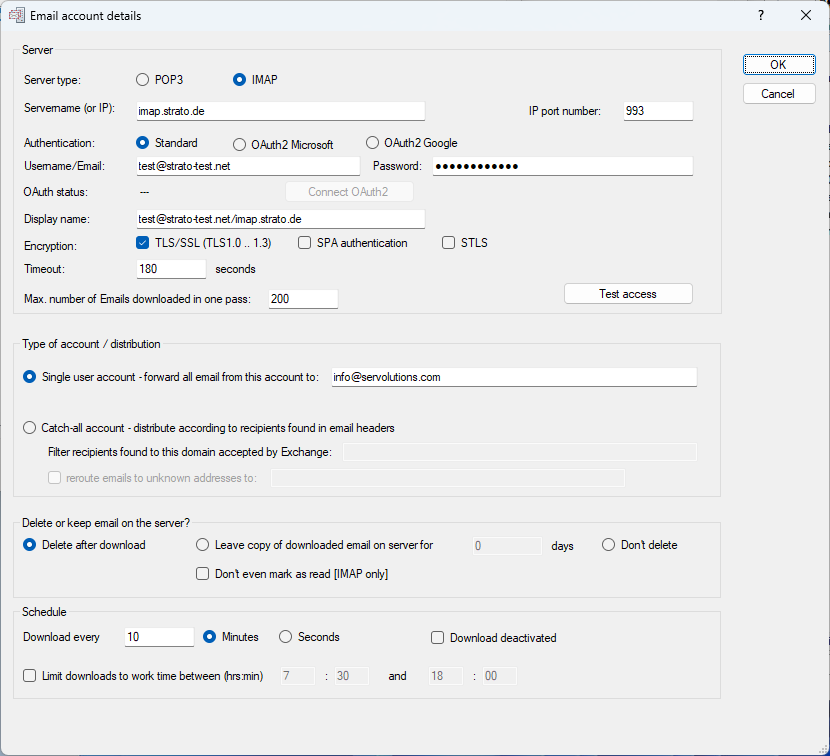Check the Download deactivated box
This screenshot has height=756, width=830.
pos(437,638)
